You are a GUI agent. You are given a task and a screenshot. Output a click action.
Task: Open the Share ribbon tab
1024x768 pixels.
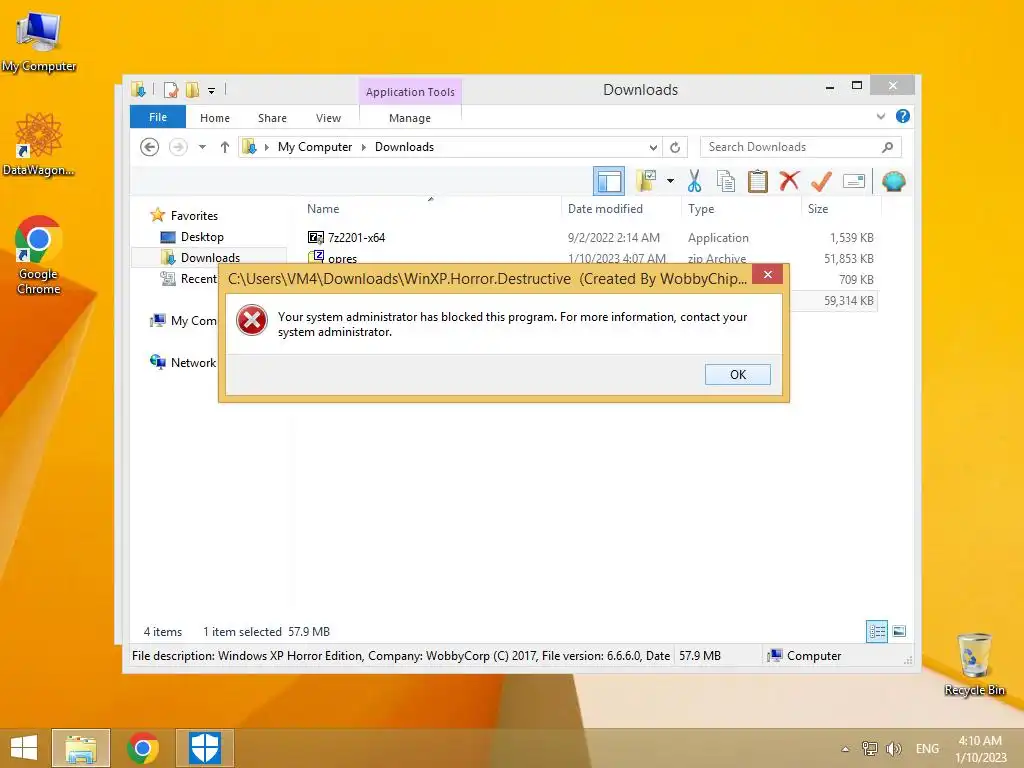(272, 118)
